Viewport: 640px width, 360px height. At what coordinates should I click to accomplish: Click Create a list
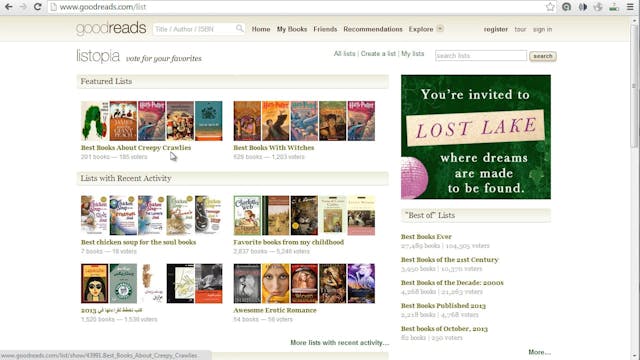tap(378, 53)
